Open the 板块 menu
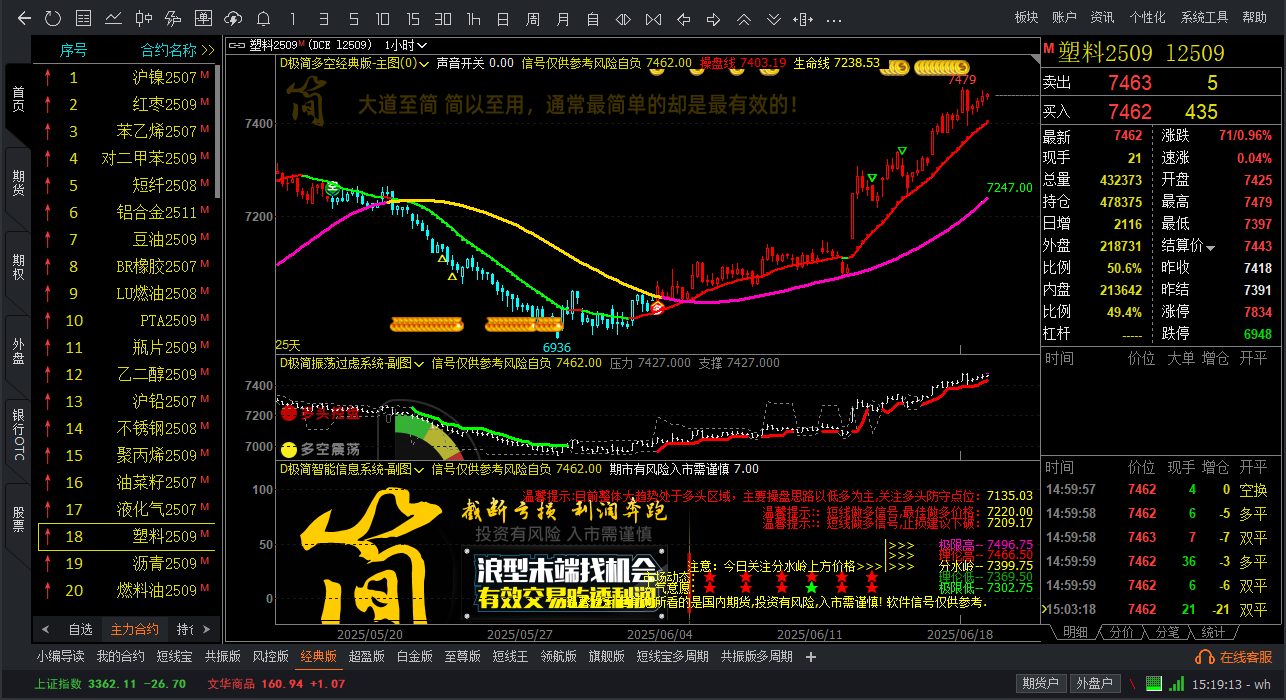 (1027, 17)
